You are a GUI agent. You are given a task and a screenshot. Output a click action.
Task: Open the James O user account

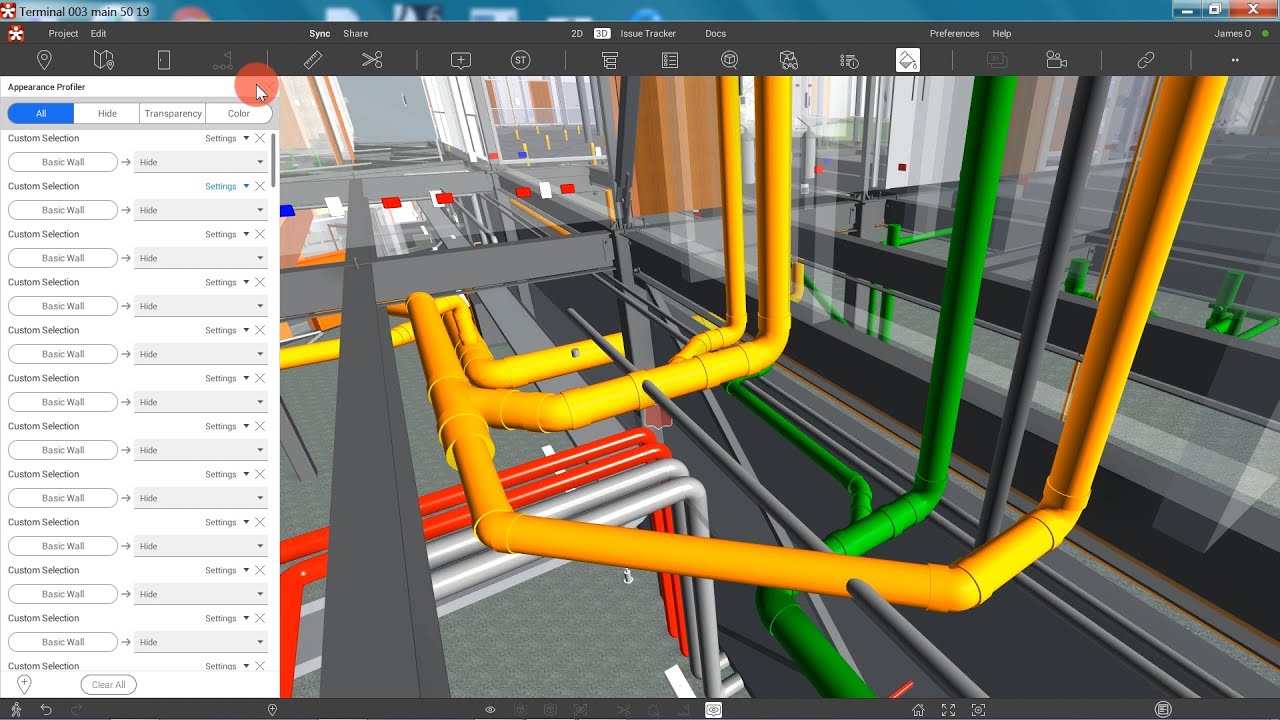point(1233,33)
